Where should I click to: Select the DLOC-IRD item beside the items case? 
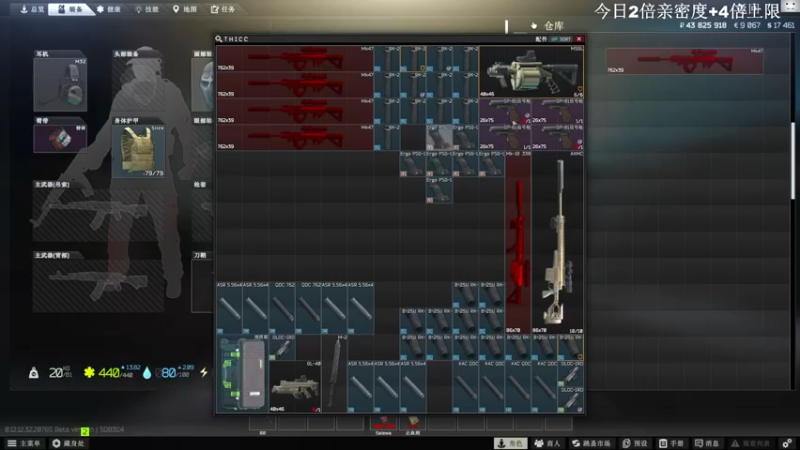coord(282,347)
